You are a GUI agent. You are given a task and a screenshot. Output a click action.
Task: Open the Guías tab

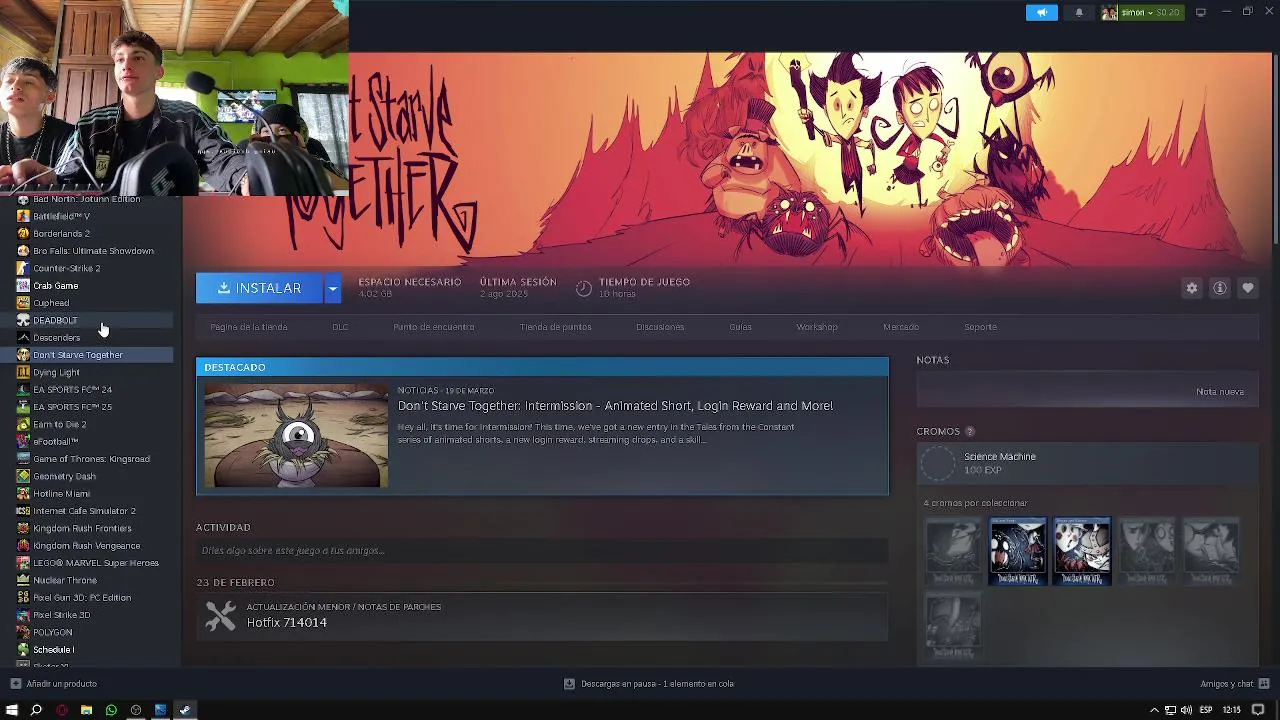click(740, 327)
